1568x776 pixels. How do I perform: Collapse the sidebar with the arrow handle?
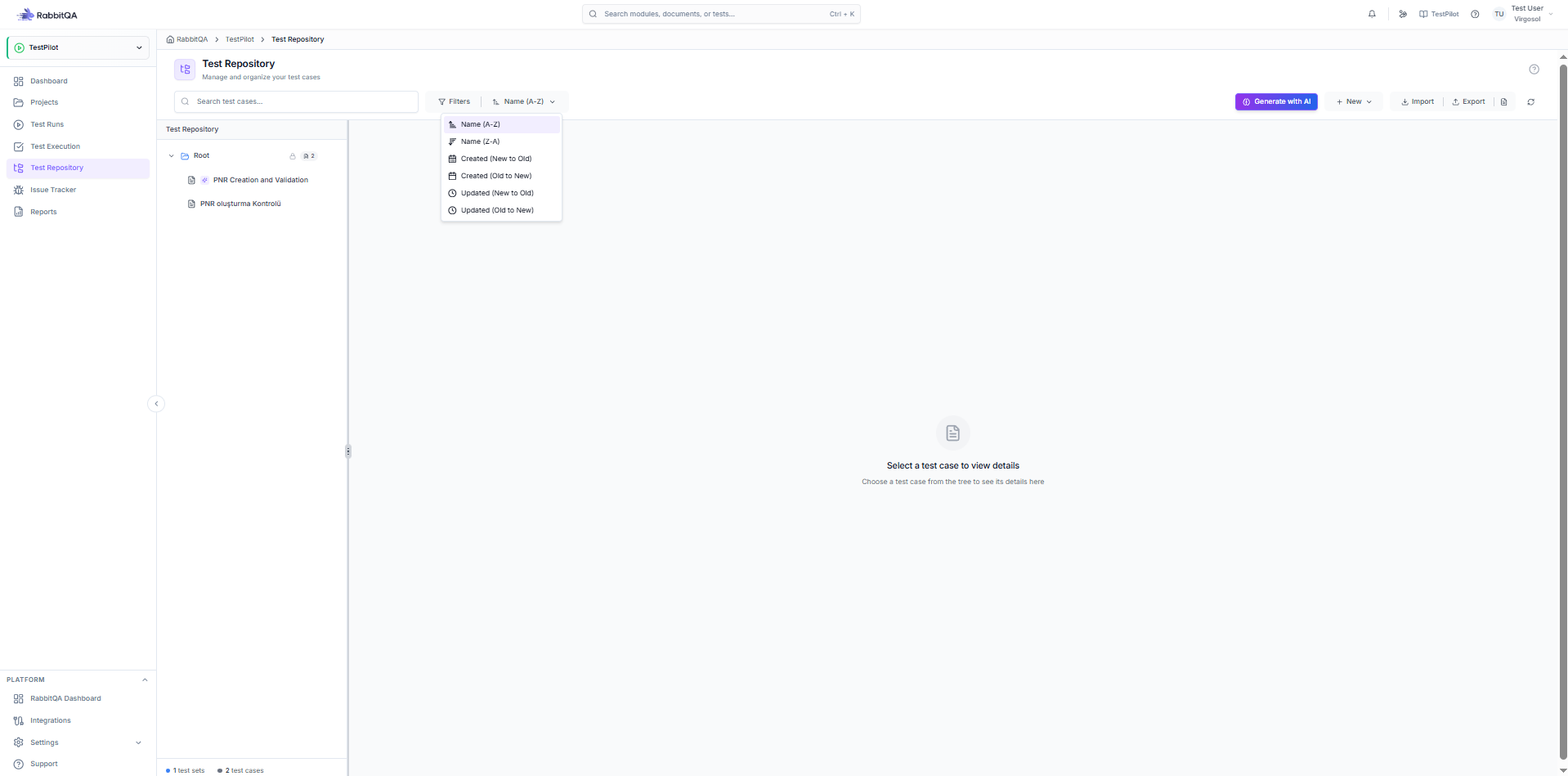coord(156,403)
